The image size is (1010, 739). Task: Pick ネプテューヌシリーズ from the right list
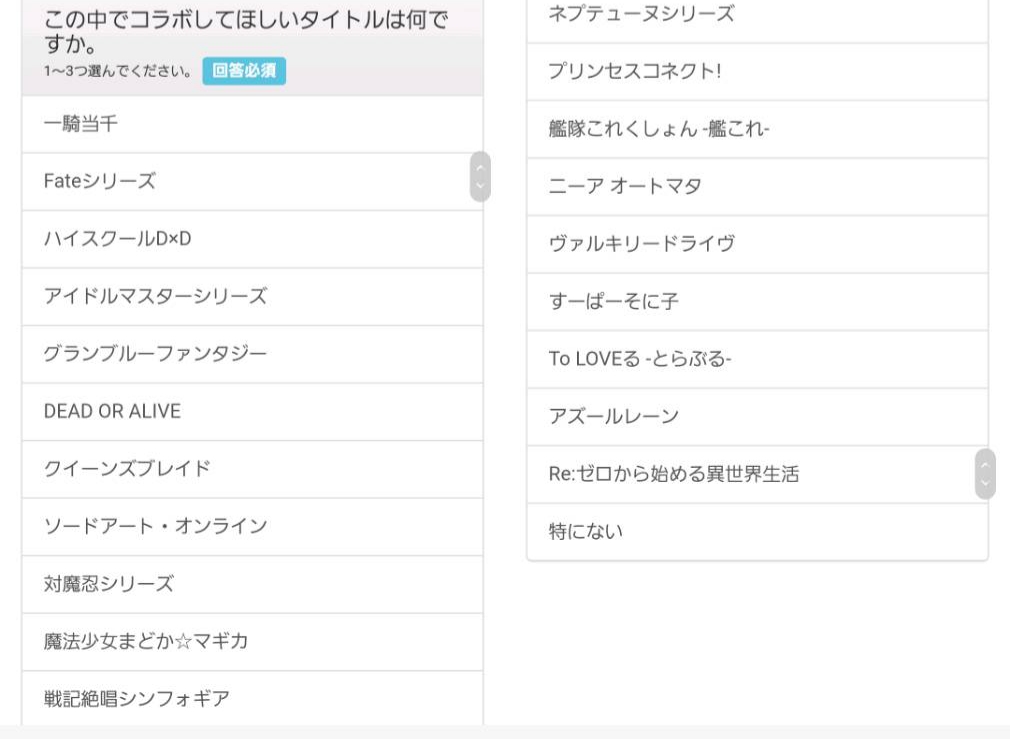tap(756, 15)
